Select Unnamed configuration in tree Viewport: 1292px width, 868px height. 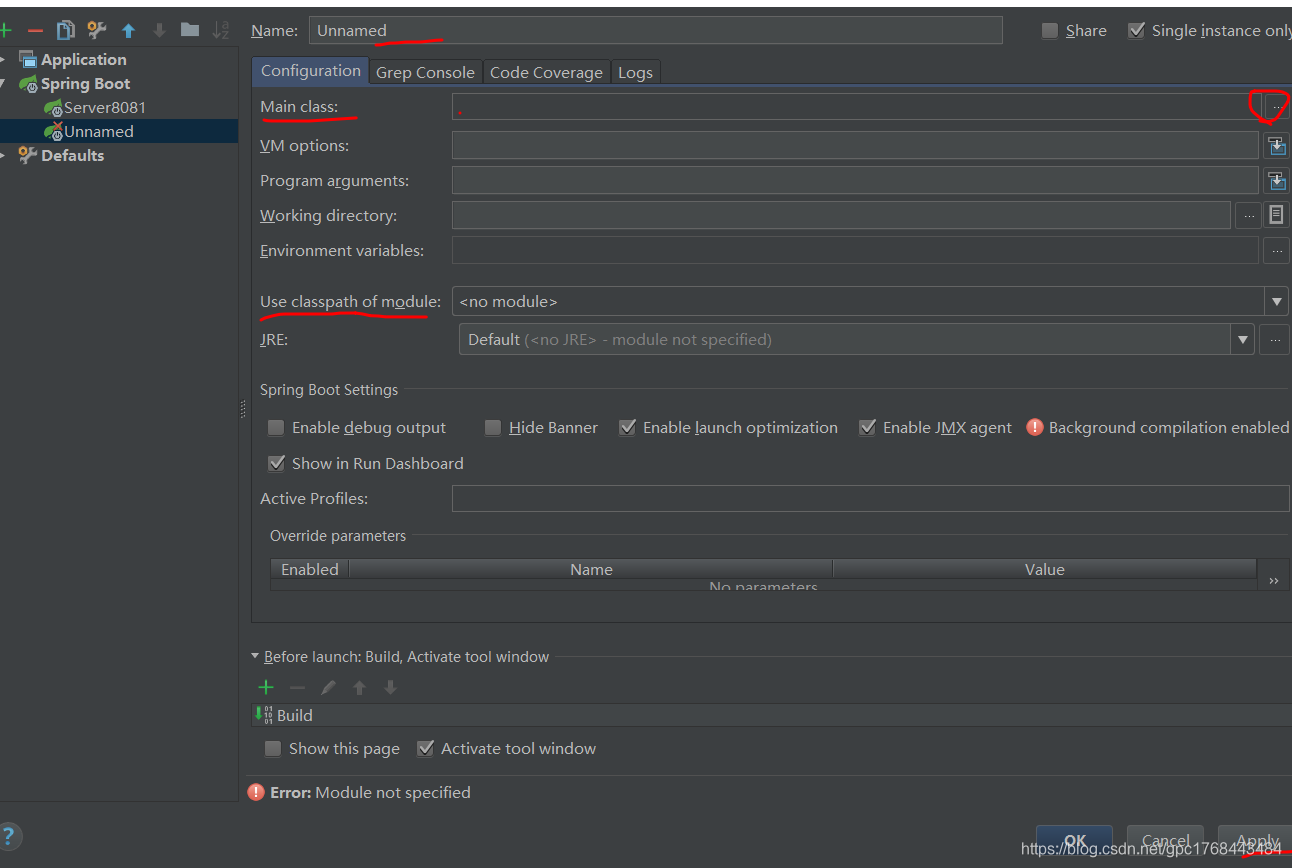[x=98, y=131]
